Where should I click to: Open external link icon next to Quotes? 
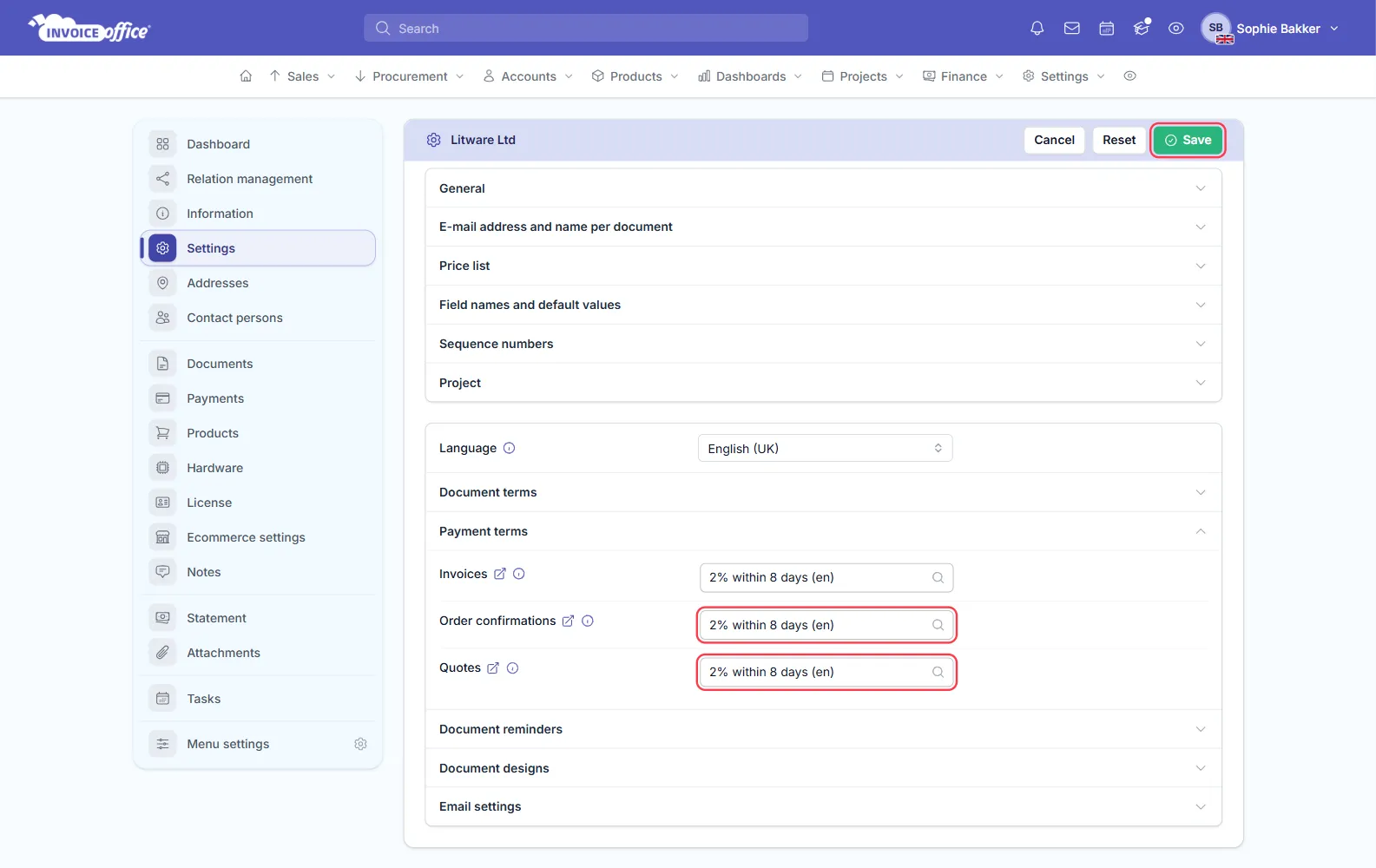[493, 667]
